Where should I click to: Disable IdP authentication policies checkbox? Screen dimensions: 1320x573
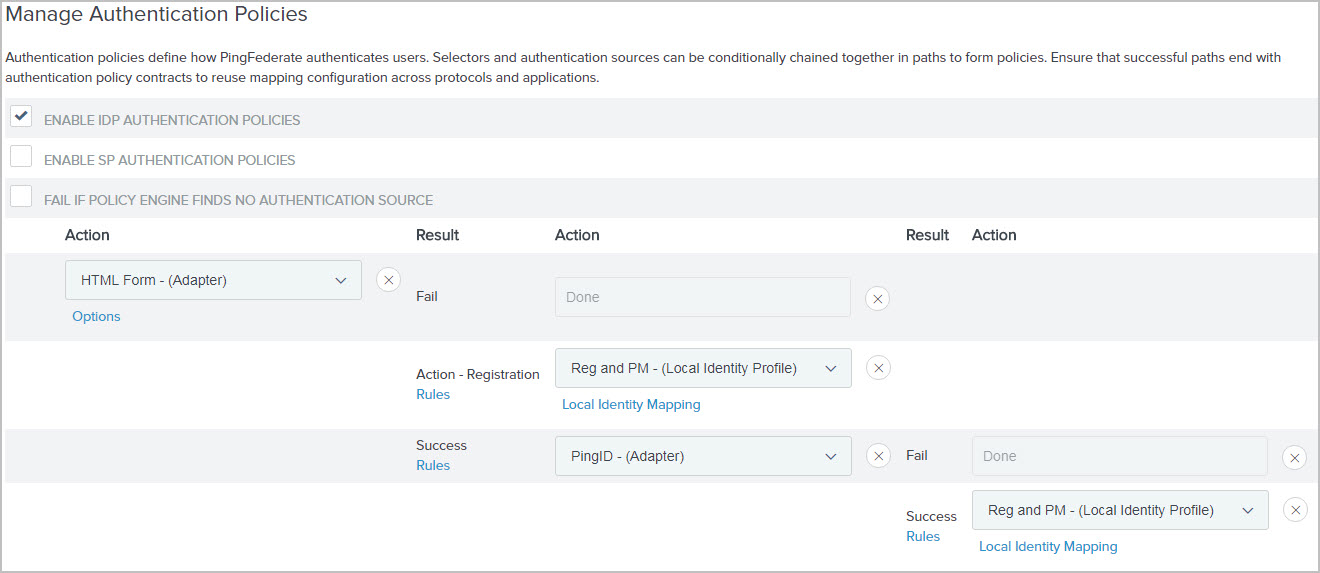pyautogui.click(x=21, y=117)
